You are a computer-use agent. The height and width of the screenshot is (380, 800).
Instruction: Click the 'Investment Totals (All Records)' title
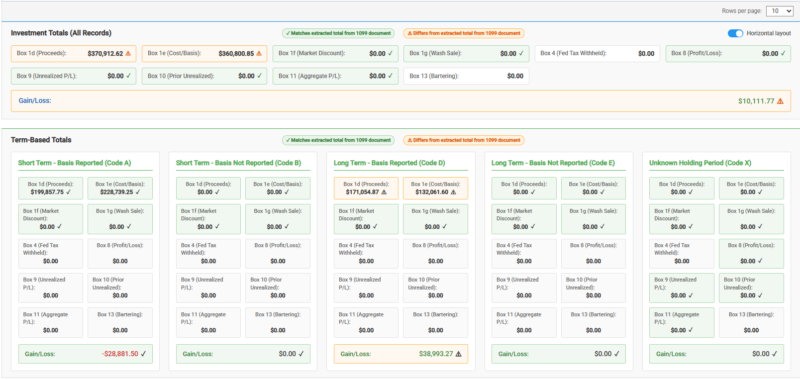coord(61,33)
